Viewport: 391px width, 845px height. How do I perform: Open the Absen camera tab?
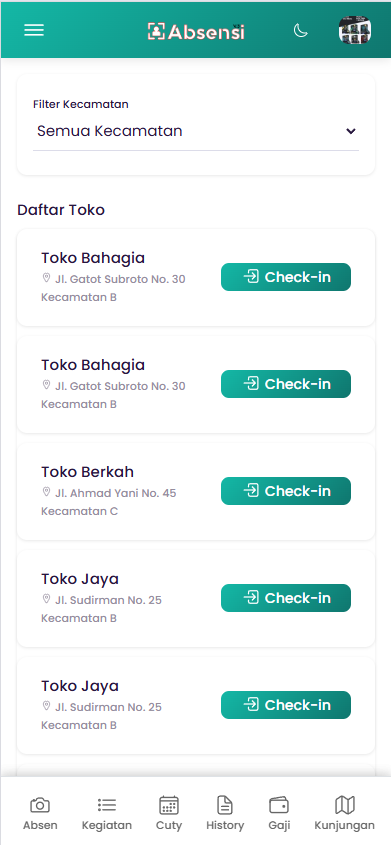(x=40, y=813)
